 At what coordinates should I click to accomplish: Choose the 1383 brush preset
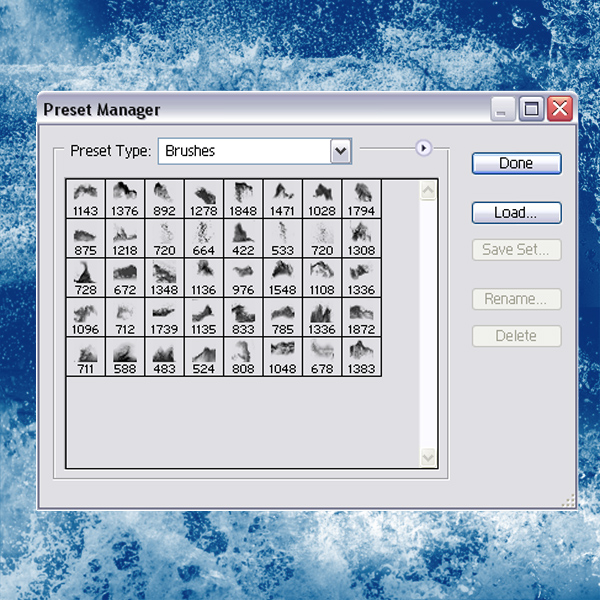pyautogui.click(x=361, y=357)
